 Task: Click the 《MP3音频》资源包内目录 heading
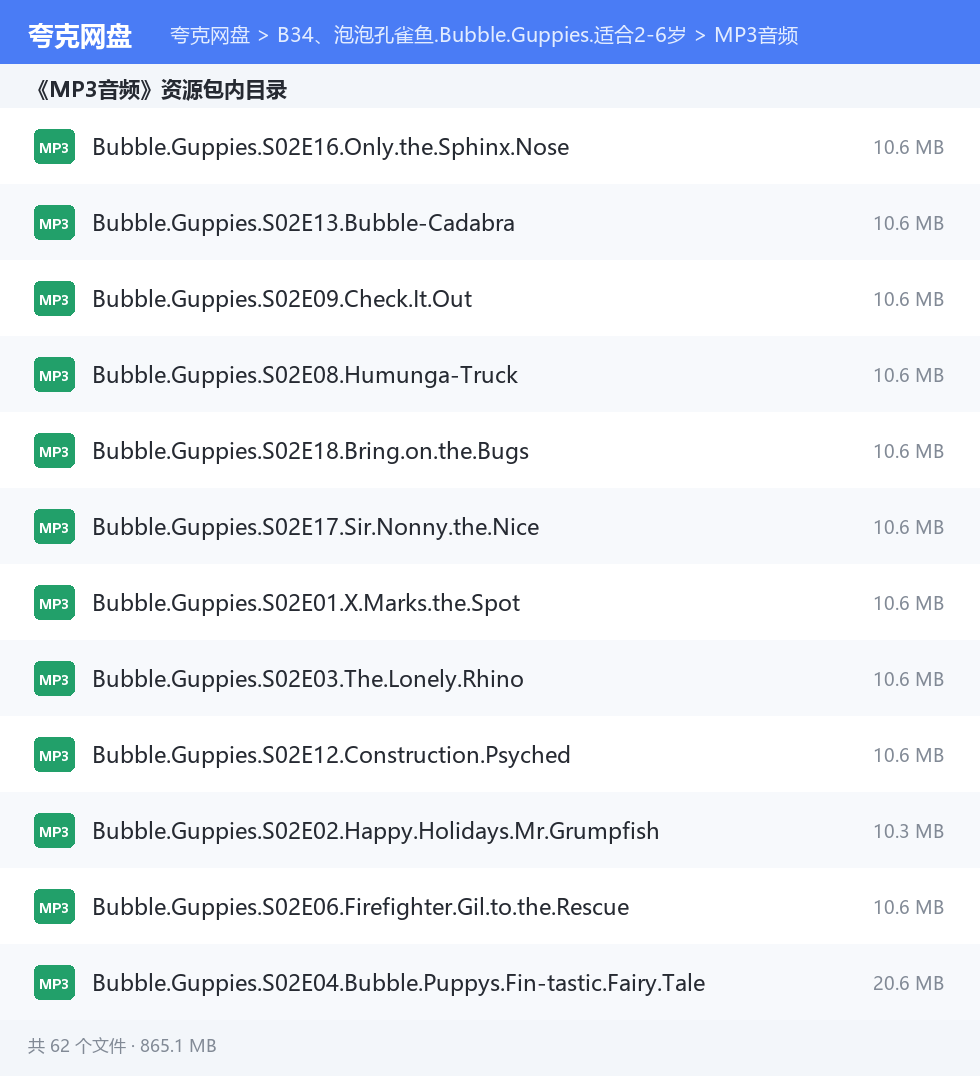pos(159,90)
